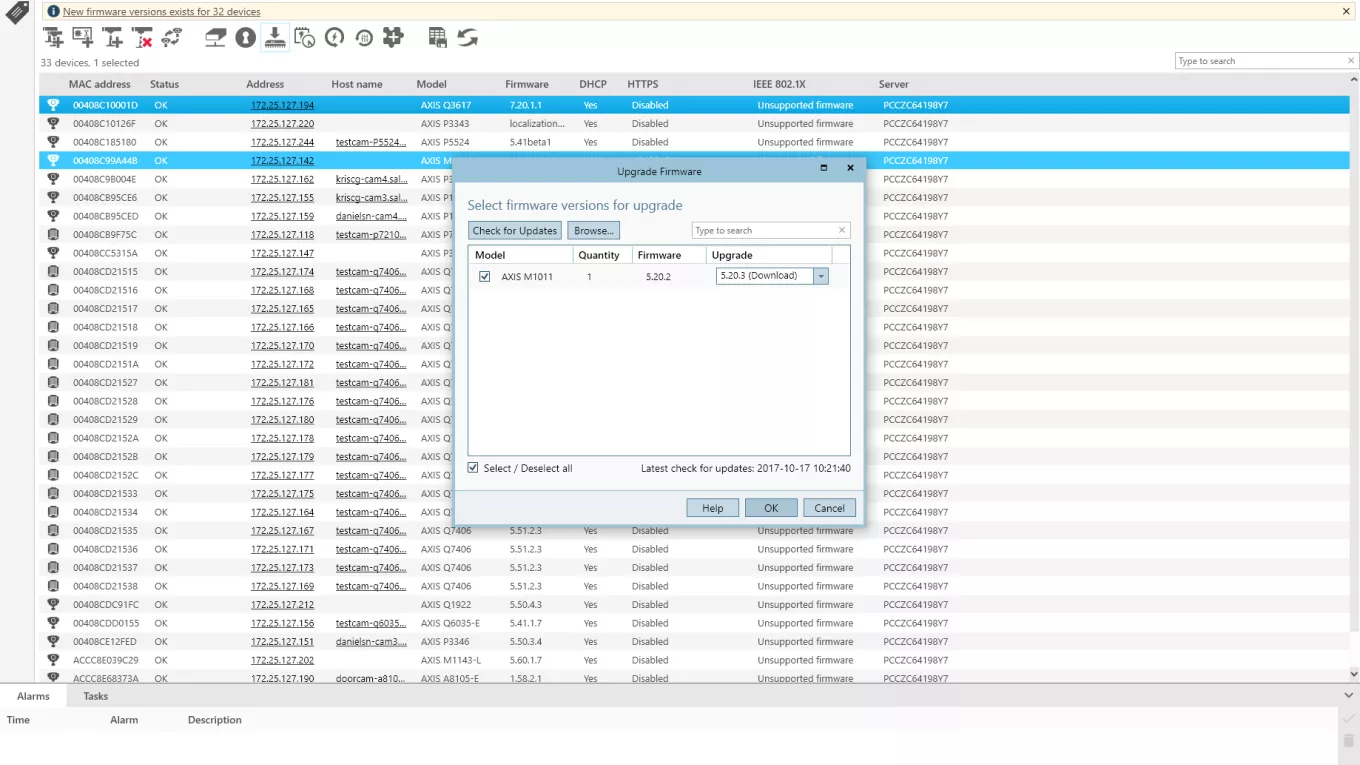This screenshot has width=1360, height=765.
Task: Dismiss the new firmware notification banner
Action: click(x=1346, y=12)
